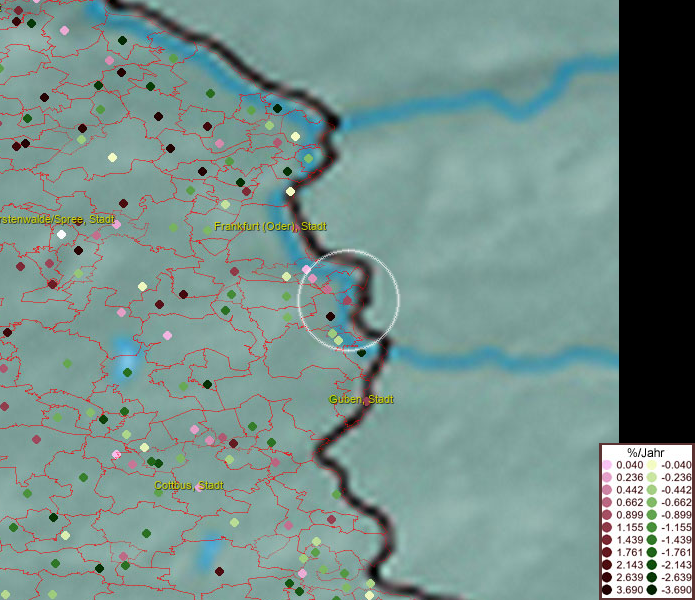
Task: Click the dark red swatch for 1.439
Action: tap(607, 540)
